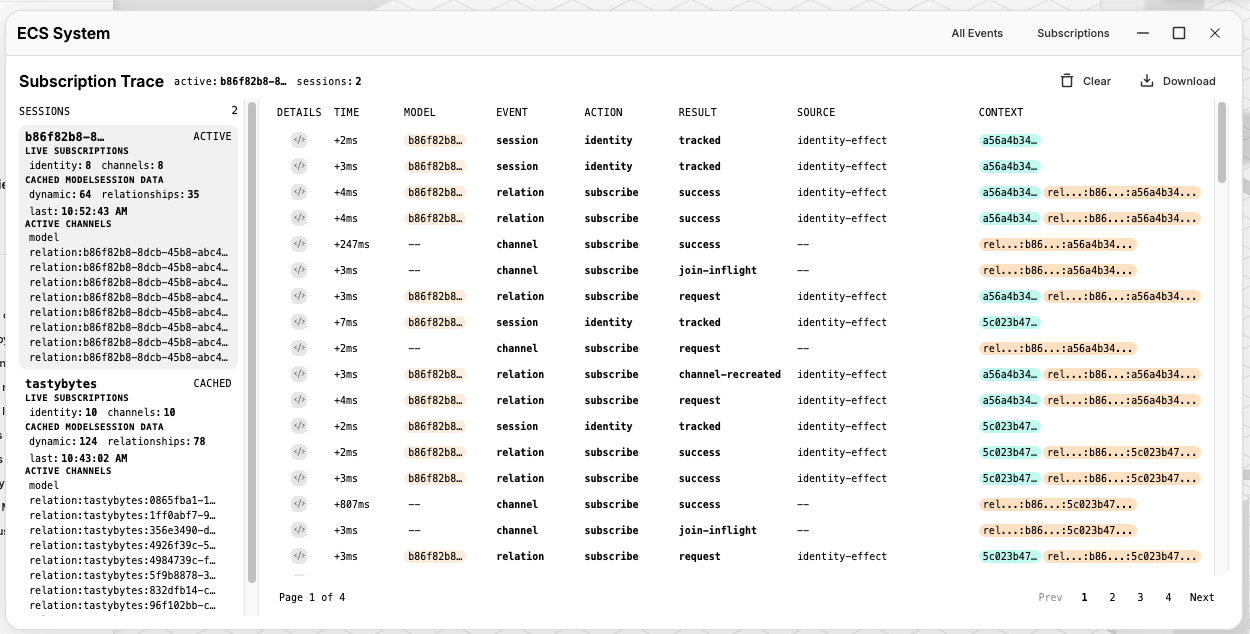Image resolution: width=1250 pixels, height=634 pixels.
Task: Click the "sessions: 2" header label
Action: 329,81
